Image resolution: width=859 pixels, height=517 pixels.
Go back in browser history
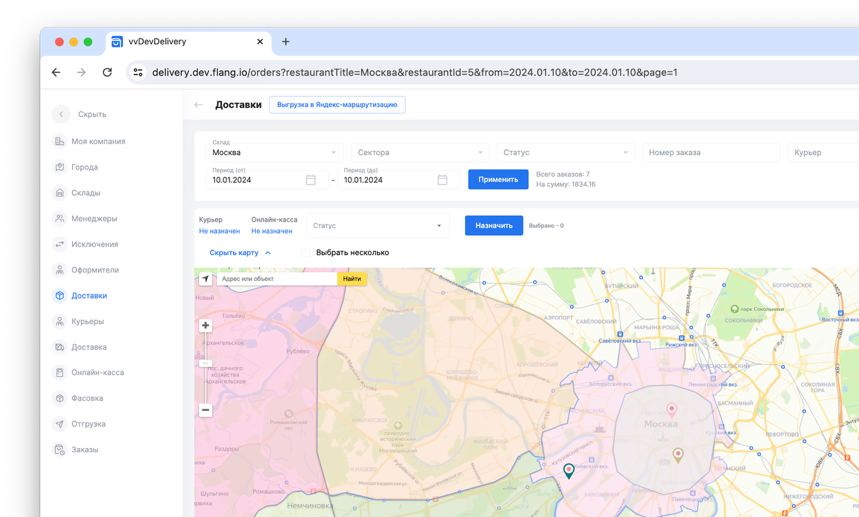pyautogui.click(x=56, y=72)
